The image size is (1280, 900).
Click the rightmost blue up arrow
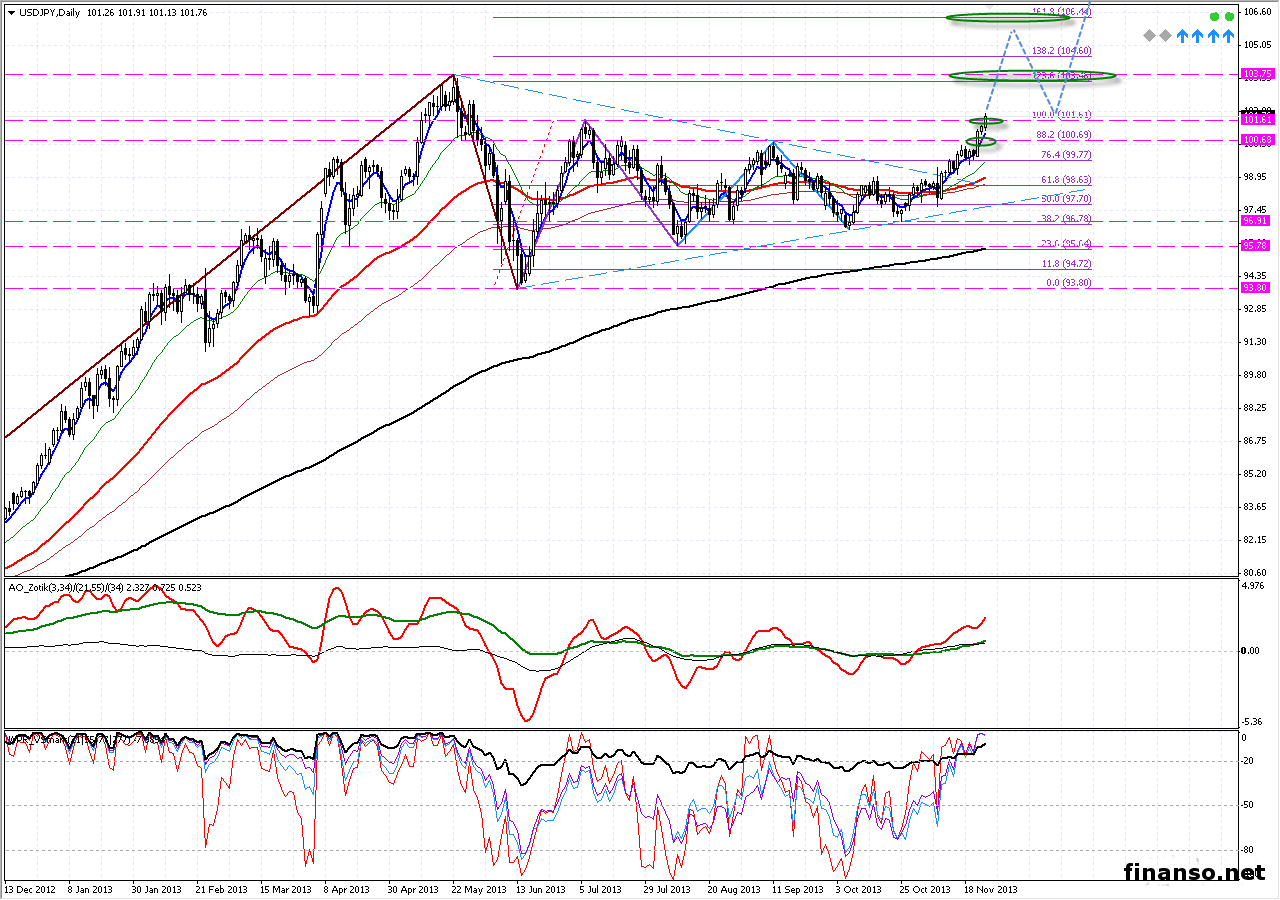1229,35
